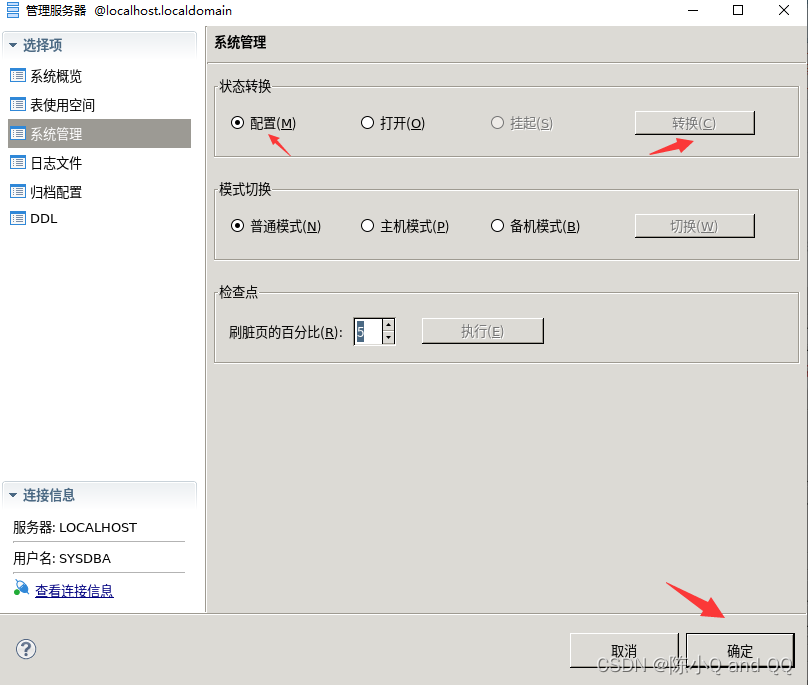Click the 服务器: LOCALHOST text

(75, 527)
